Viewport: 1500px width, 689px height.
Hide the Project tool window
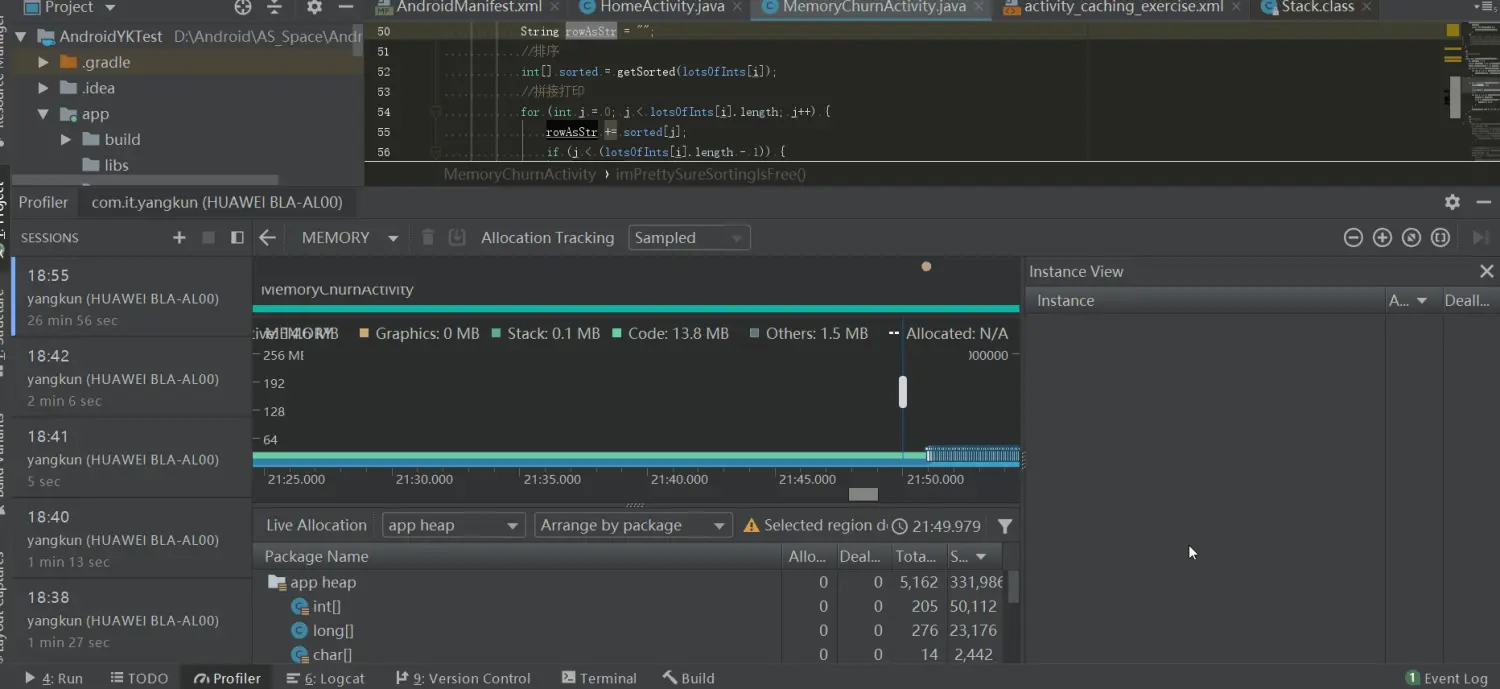[346, 7]
